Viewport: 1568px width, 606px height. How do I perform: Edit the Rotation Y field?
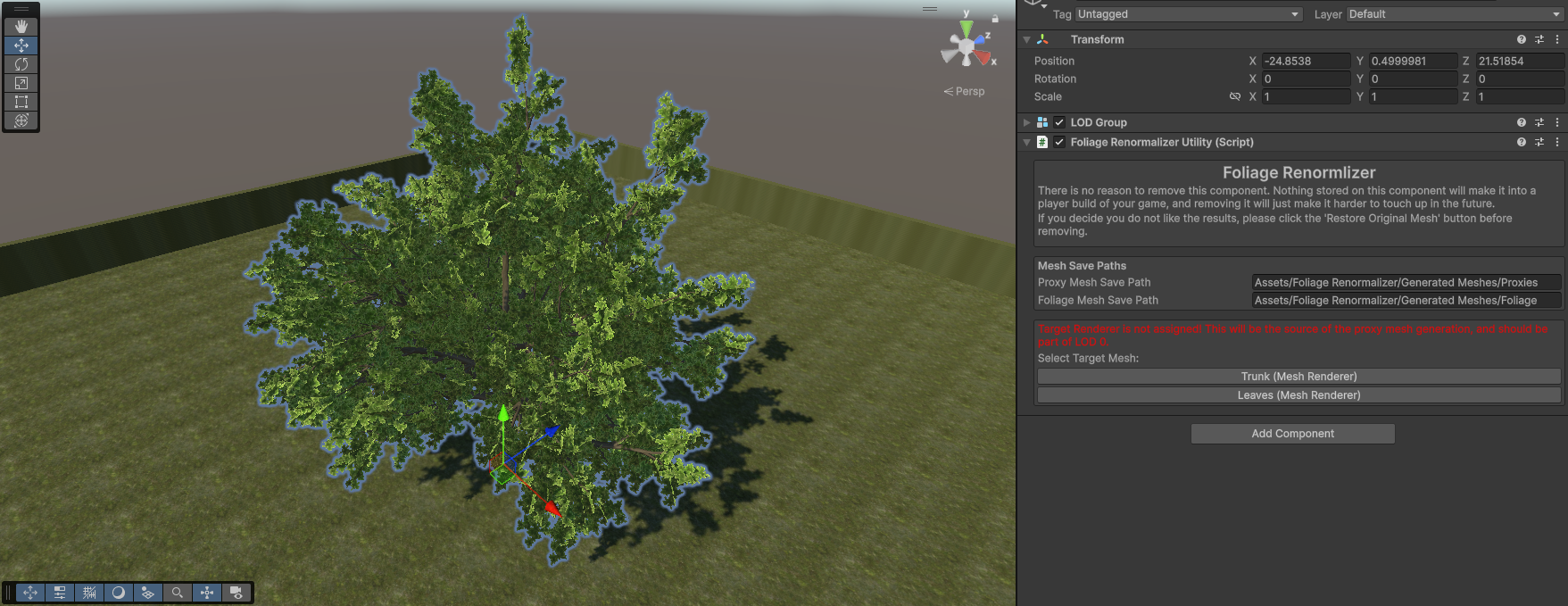(1413, 79)
